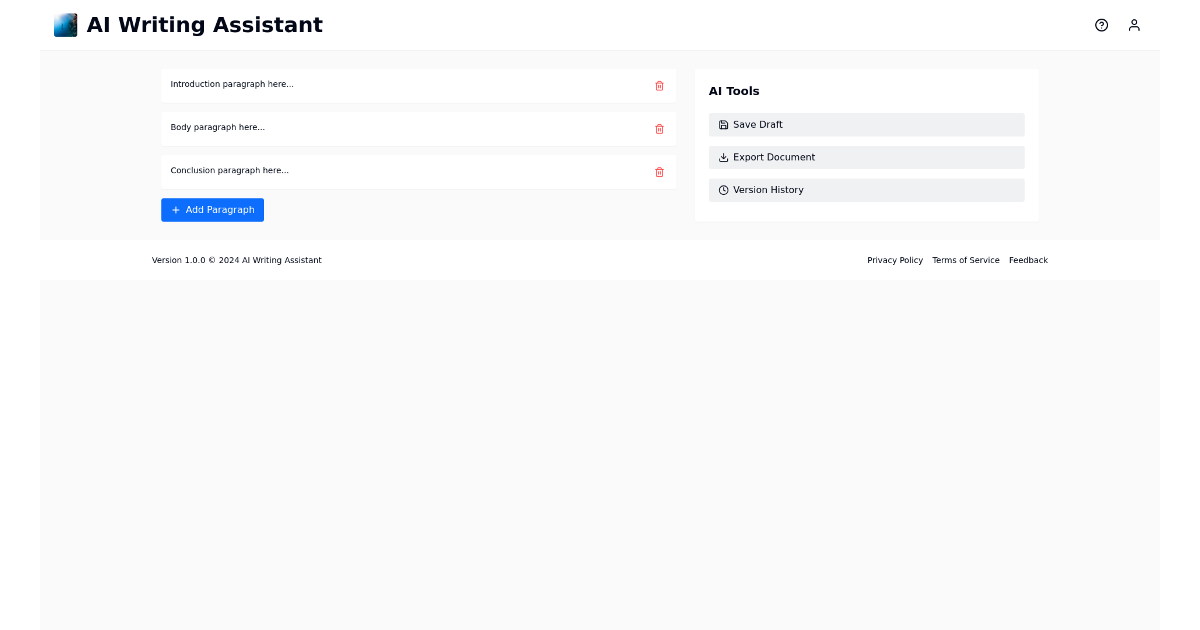Screen dimensions: 1200x630
Task: Open the help question-mark icon
Action: [x=1101, y=25]
